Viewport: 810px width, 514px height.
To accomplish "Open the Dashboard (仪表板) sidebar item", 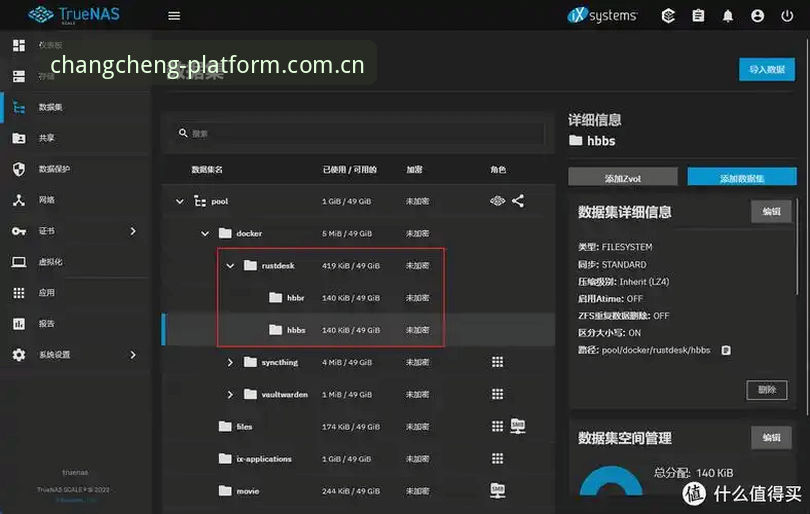I will [x=75, y=45].
